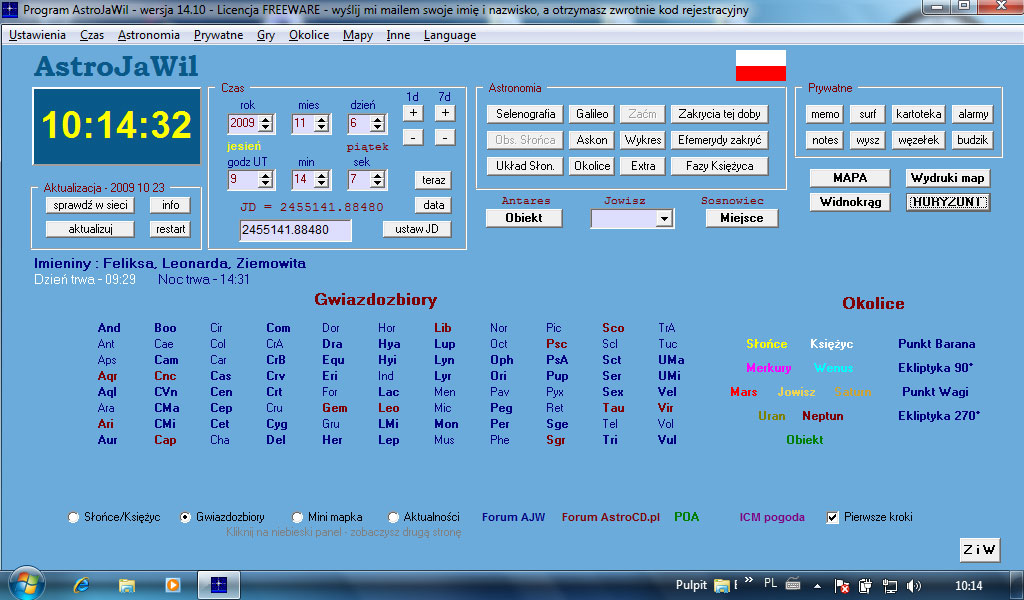Screen dimensions: 1024x600
Task: Choose the Aktualności radio option
Action: pos(393,517)
